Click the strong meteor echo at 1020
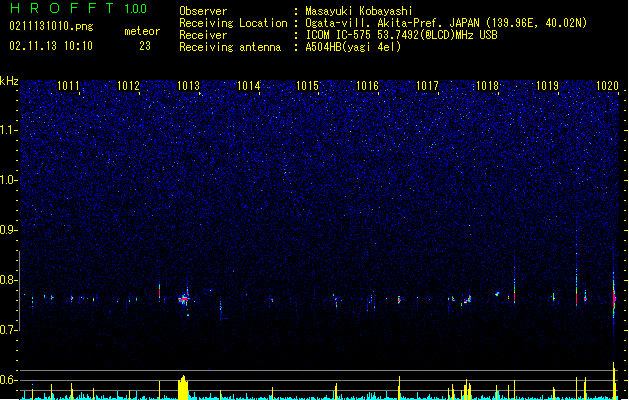Screen dimensions: 629x400 click(x=614, y=297)
